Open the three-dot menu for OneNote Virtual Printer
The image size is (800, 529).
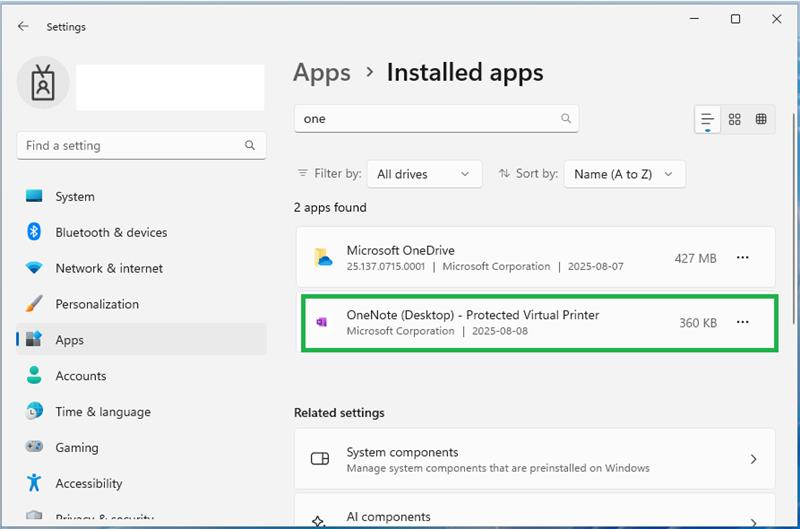742,322
